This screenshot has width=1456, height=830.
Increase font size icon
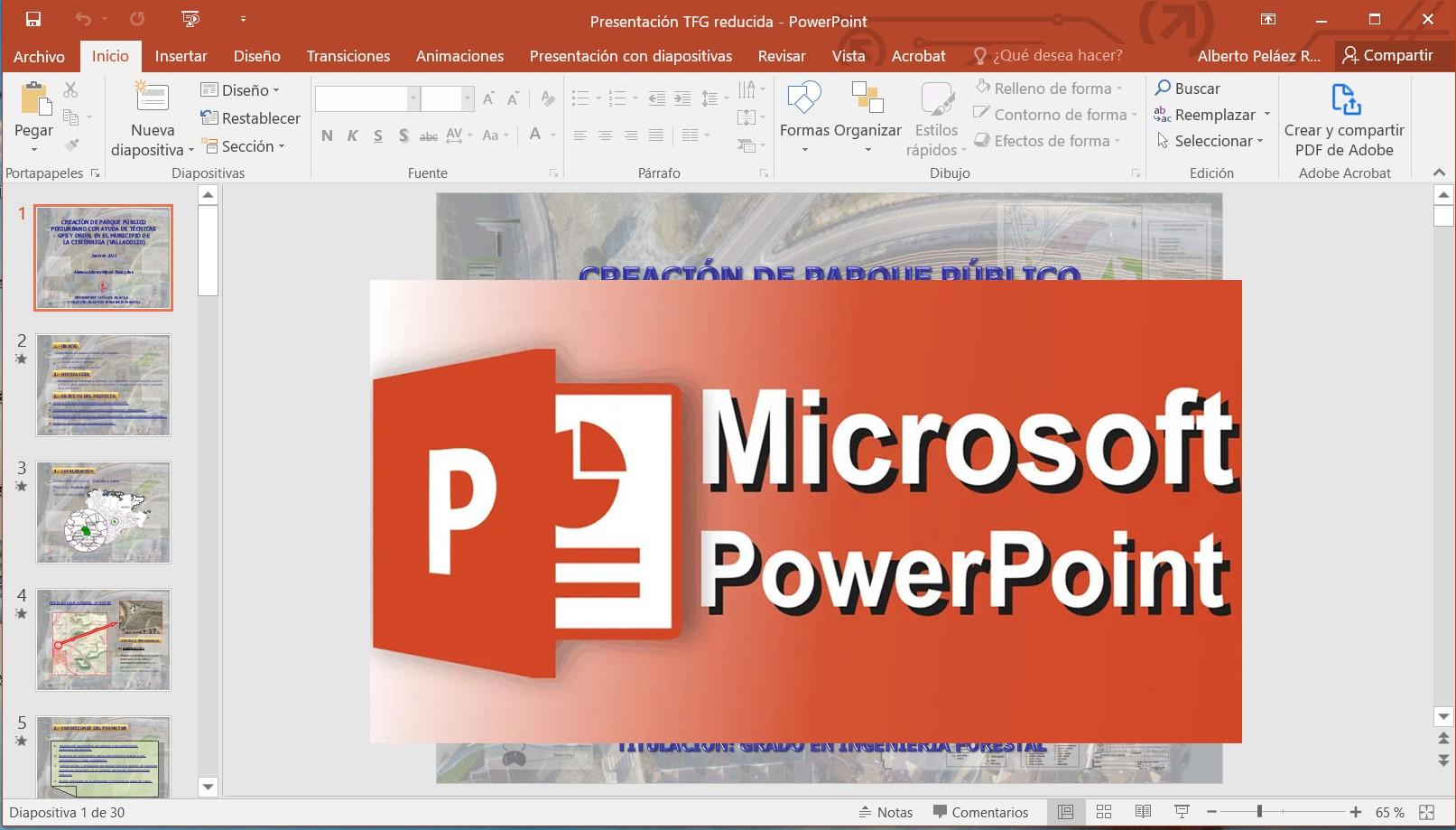pos(488,98)
